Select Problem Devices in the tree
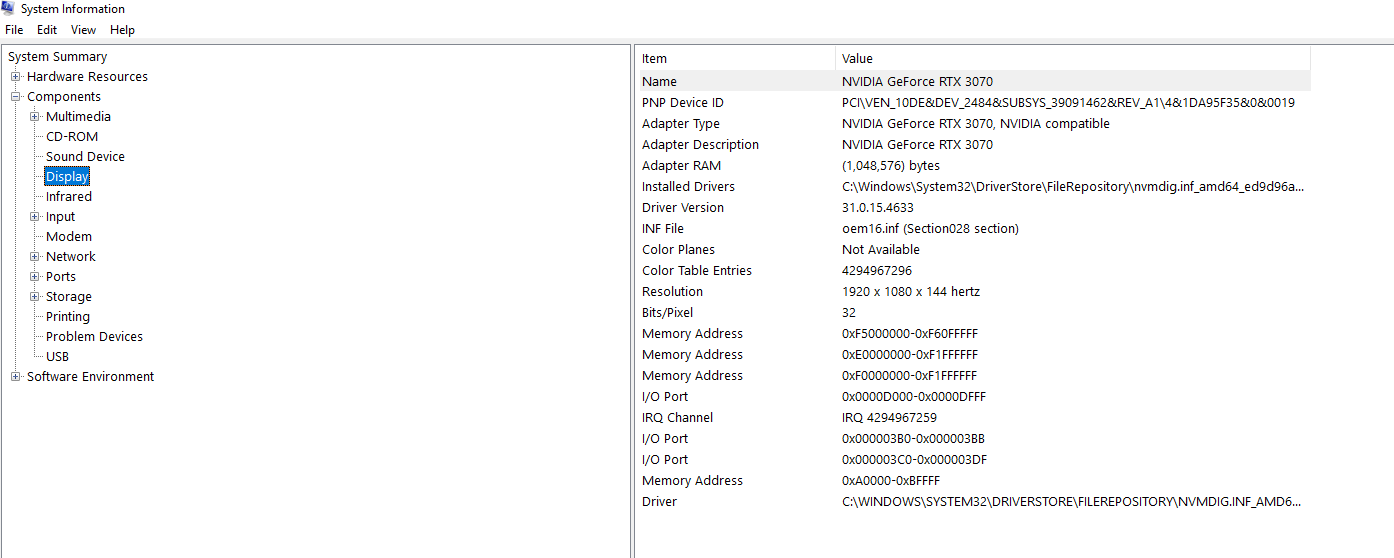 tap(94, 337)
